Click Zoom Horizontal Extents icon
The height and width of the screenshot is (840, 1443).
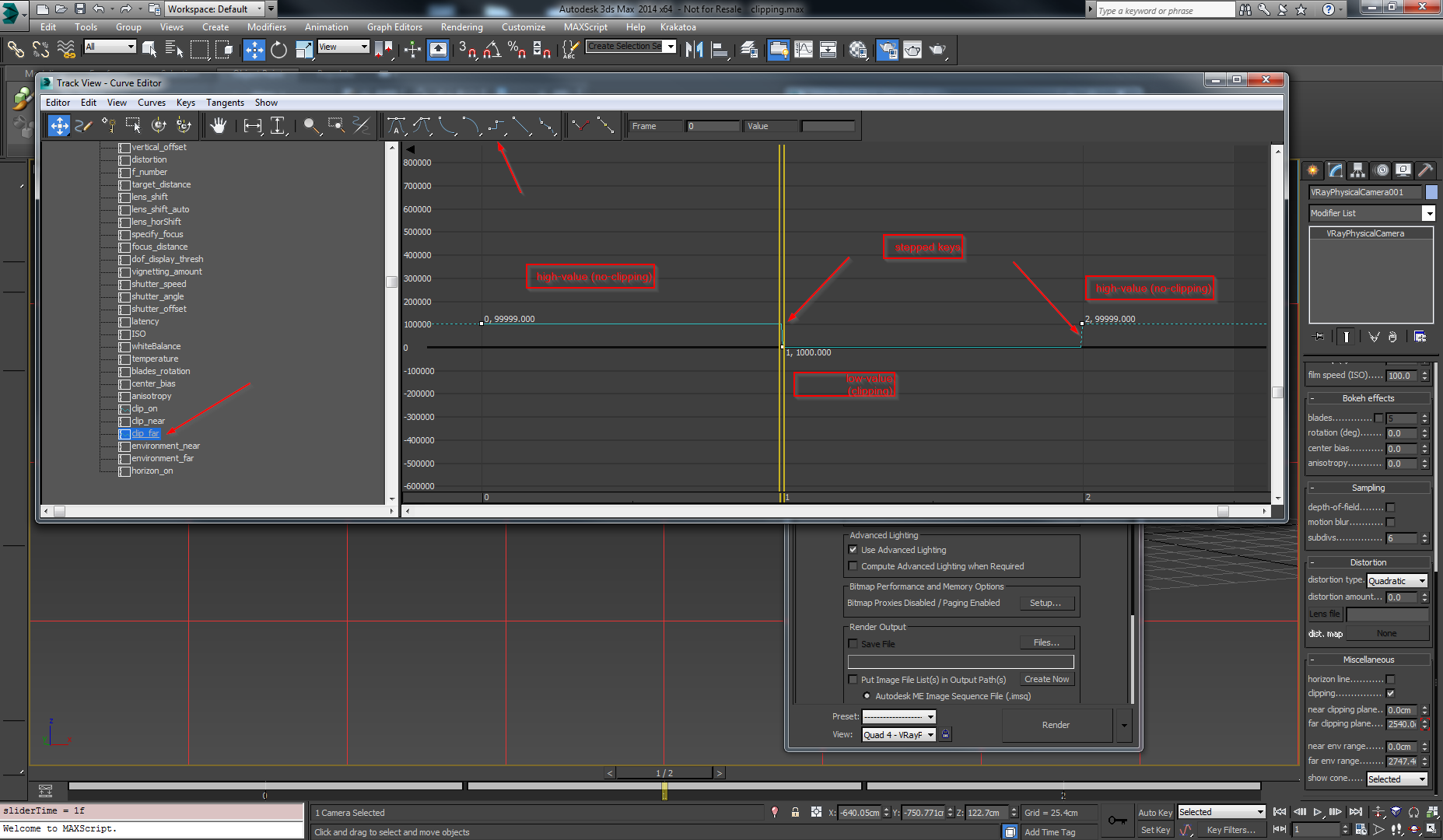(253, 125)
